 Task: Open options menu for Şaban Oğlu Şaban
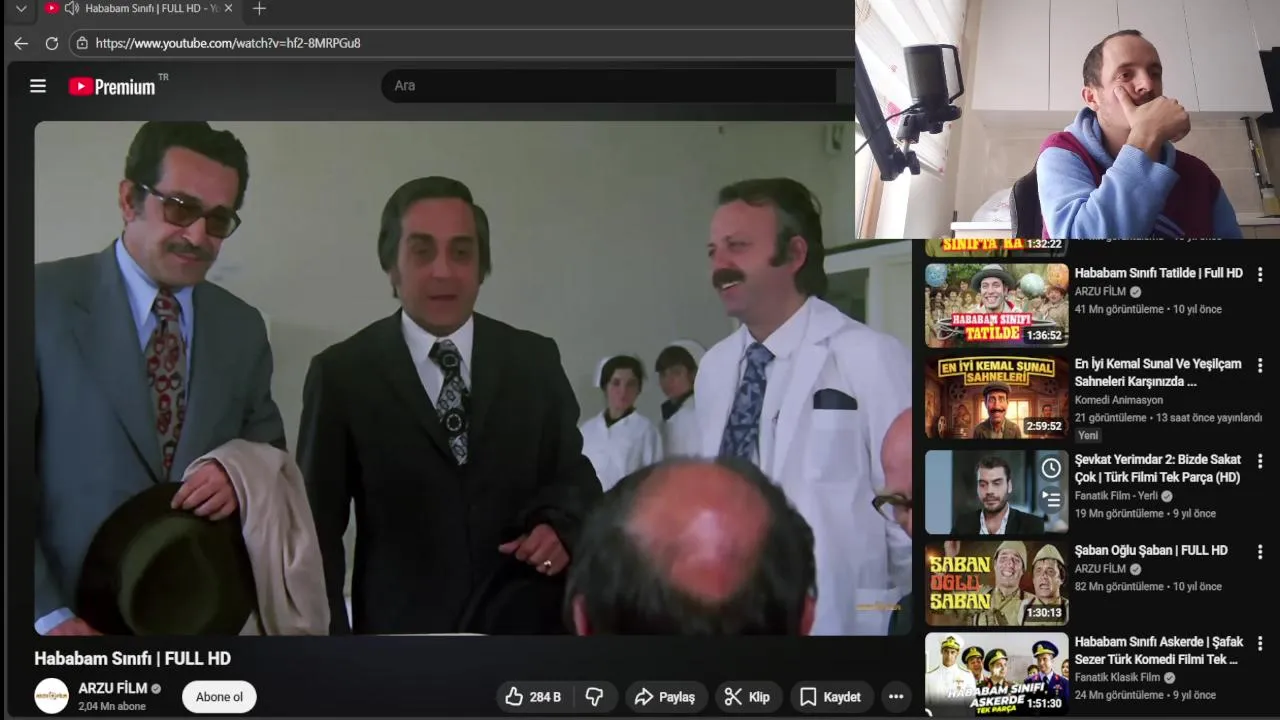pos(1260,552)
